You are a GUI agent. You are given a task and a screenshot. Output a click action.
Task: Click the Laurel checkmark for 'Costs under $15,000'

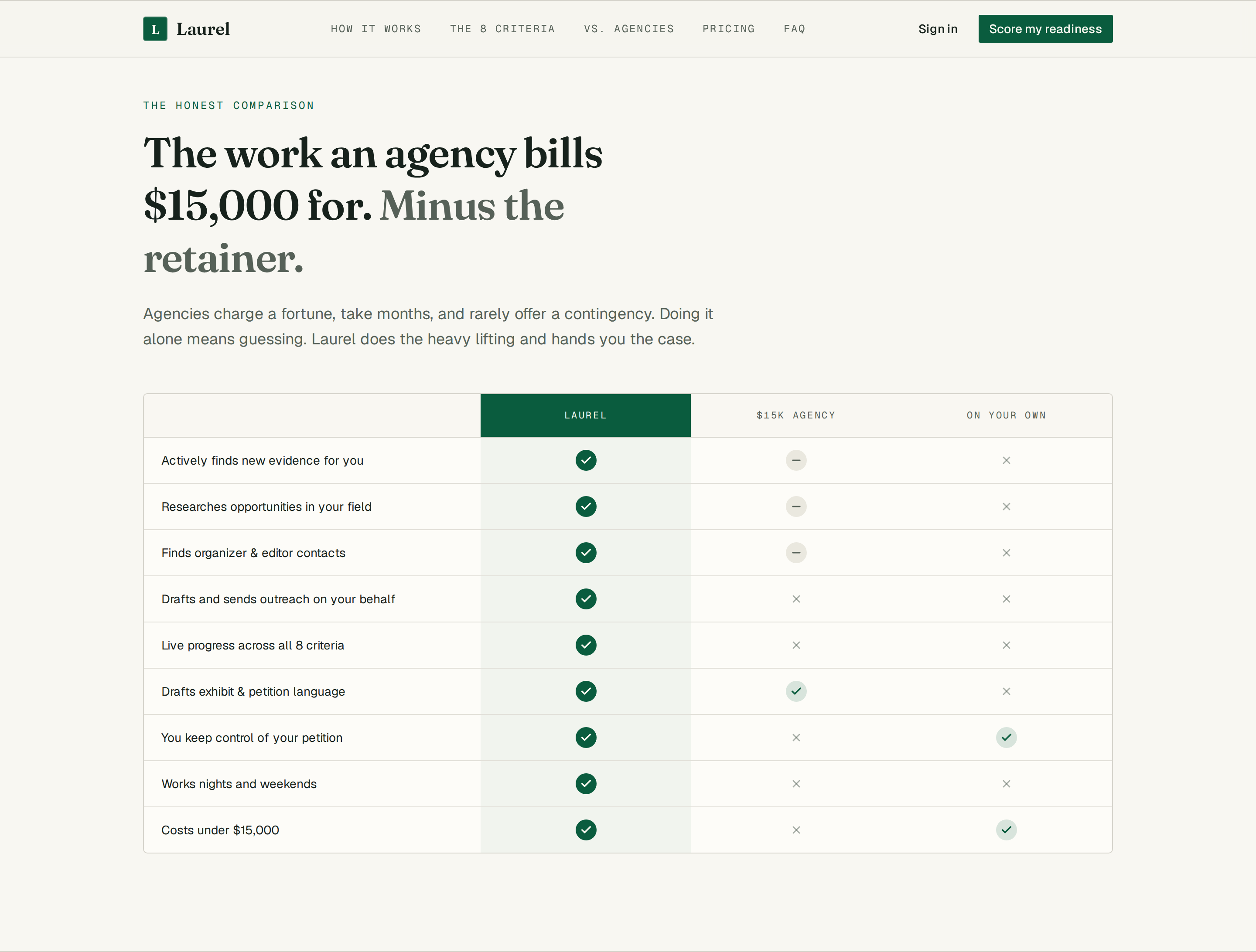coord(585,830)
